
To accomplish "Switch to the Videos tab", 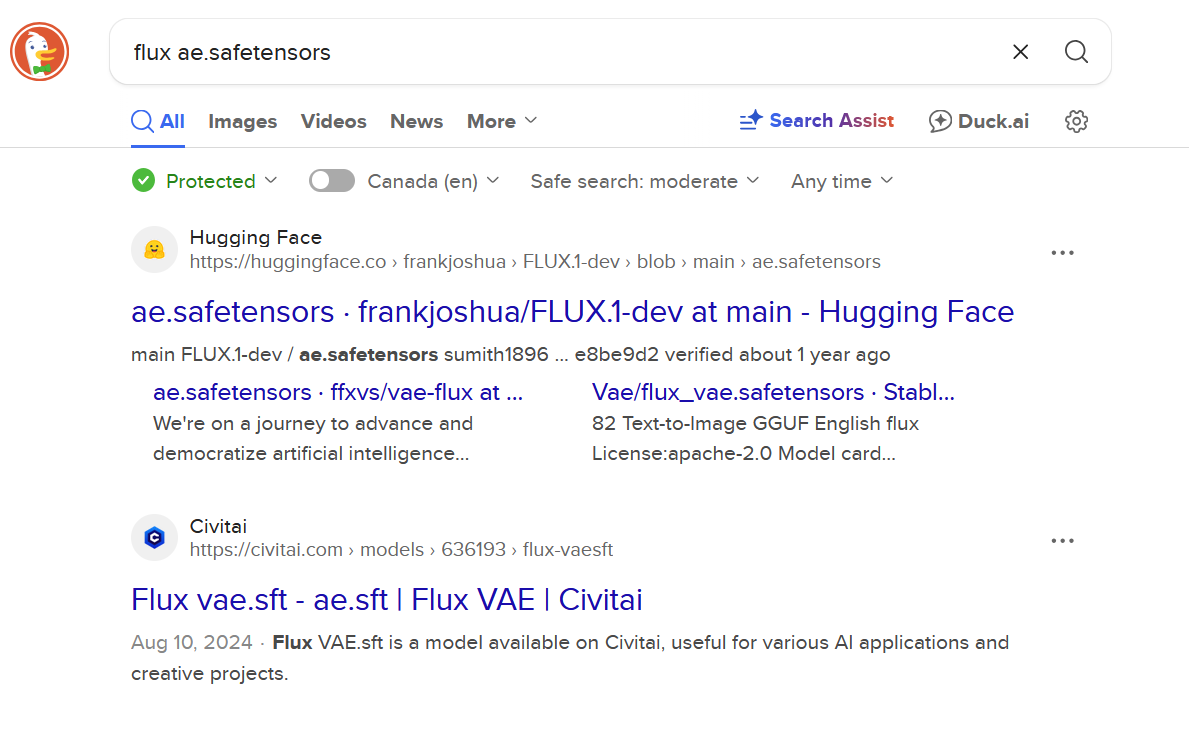I will (333, 122).
